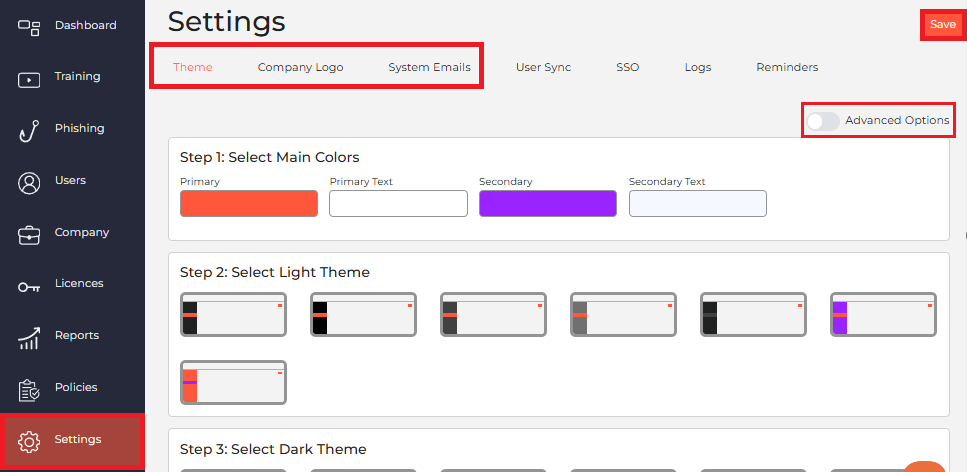Save the settings
Image resolution: width=967 pixels, height=472 pixels.
942,25
